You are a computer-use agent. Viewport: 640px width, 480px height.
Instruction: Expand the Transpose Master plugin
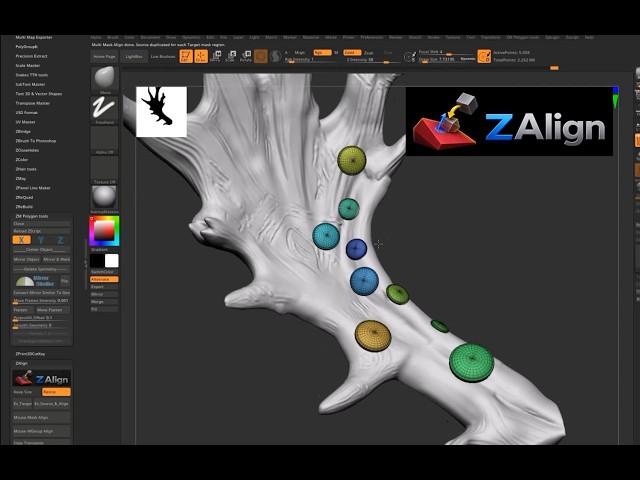click(33, 103)
